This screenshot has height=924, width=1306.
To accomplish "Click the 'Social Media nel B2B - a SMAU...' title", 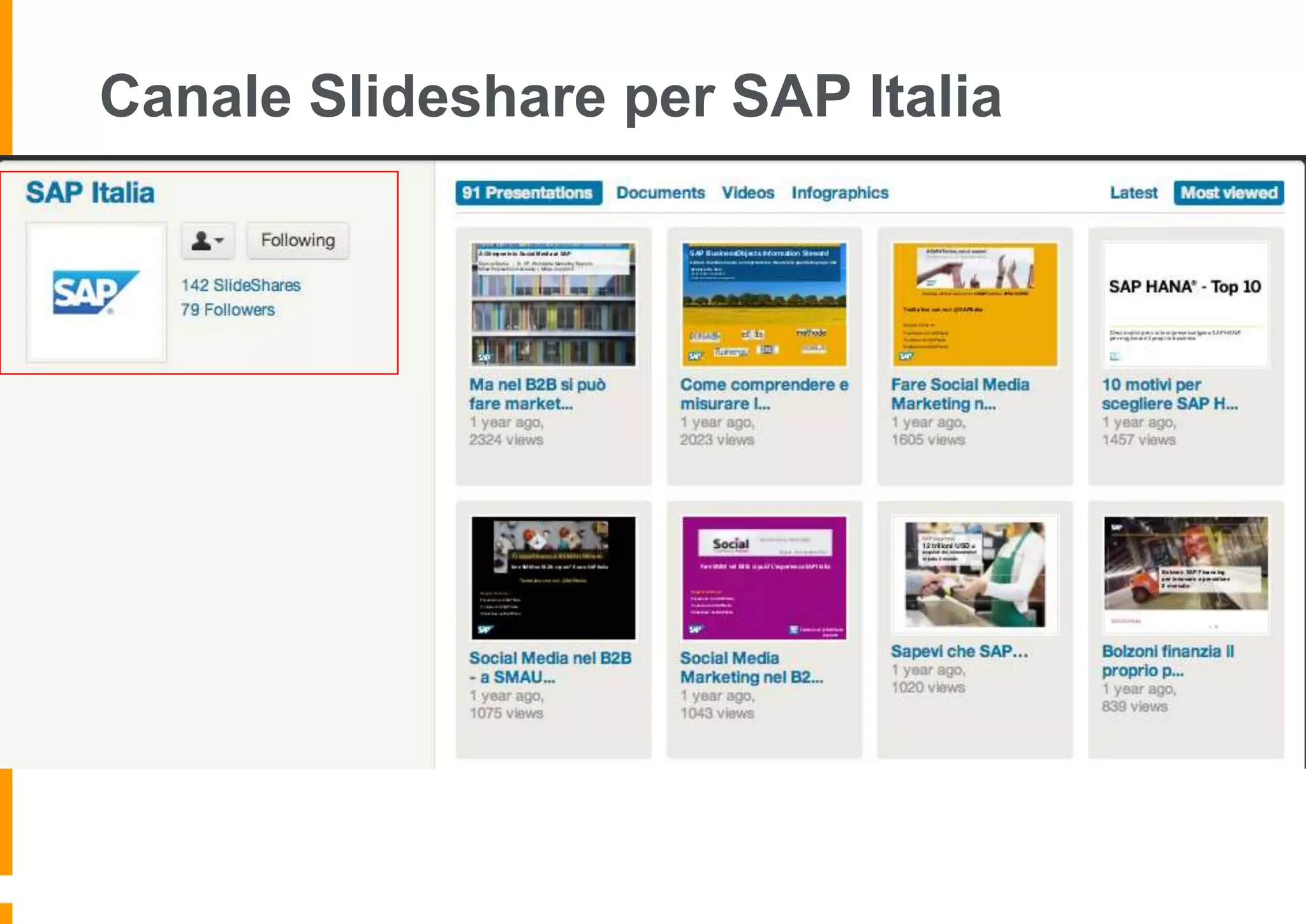I will 550,668.
